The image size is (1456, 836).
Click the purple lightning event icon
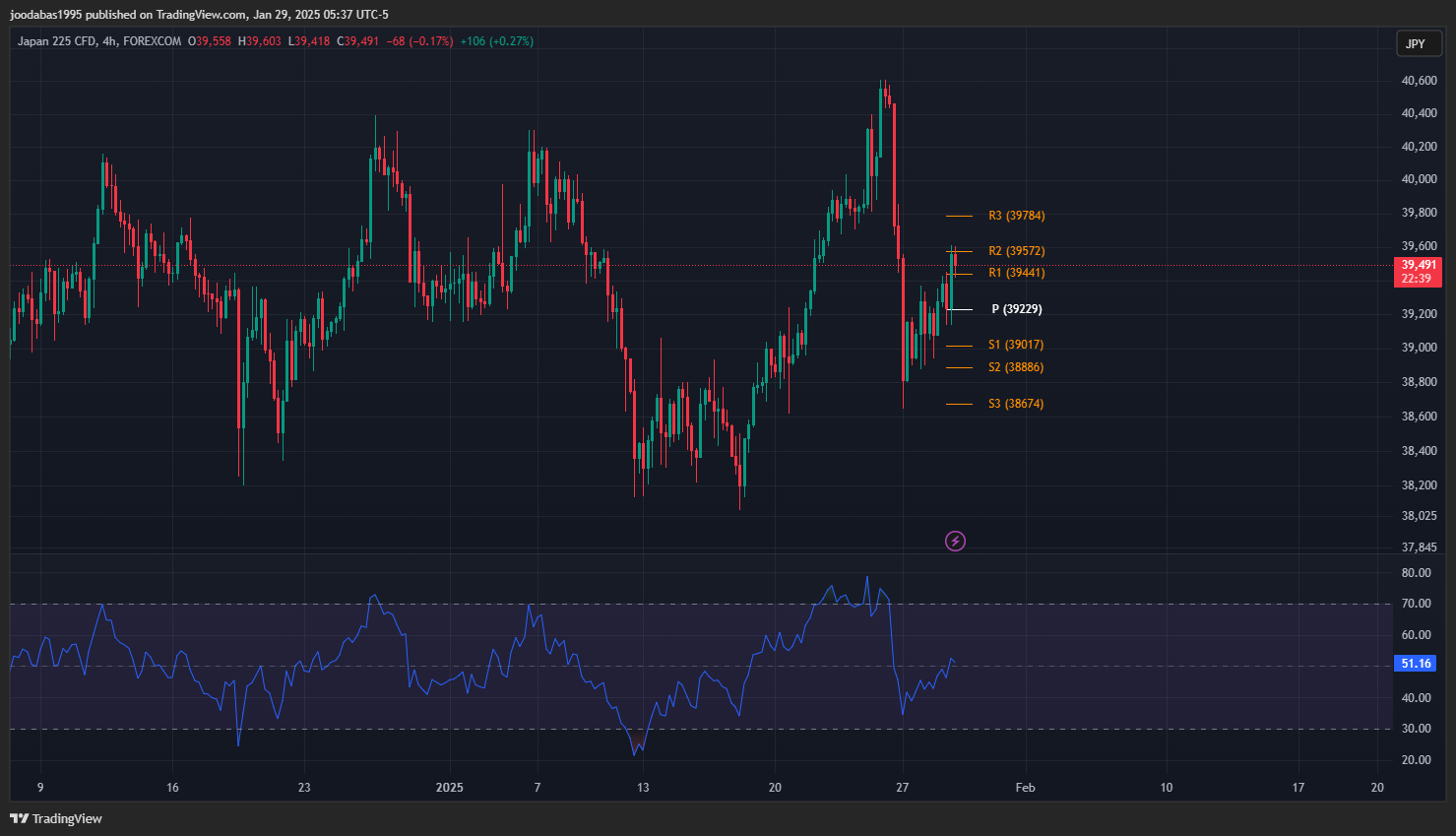tap(955, 541)
